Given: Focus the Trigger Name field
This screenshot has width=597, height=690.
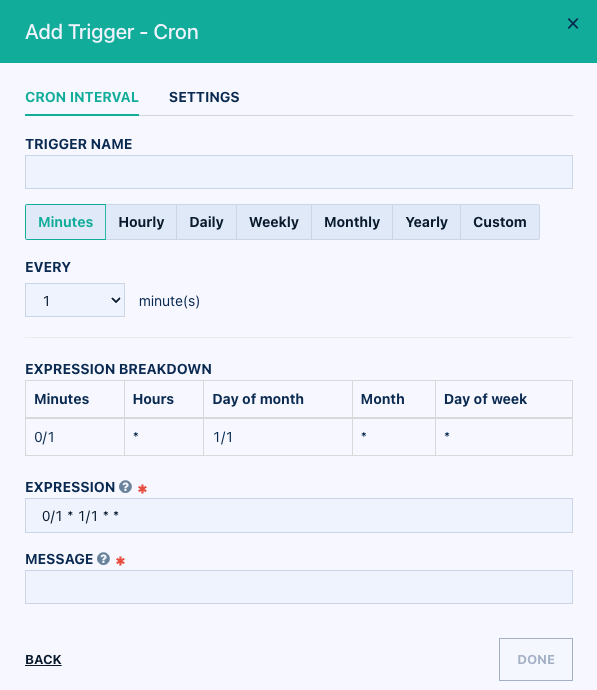Looking at the screenshot, I should (x=299, y=172).
